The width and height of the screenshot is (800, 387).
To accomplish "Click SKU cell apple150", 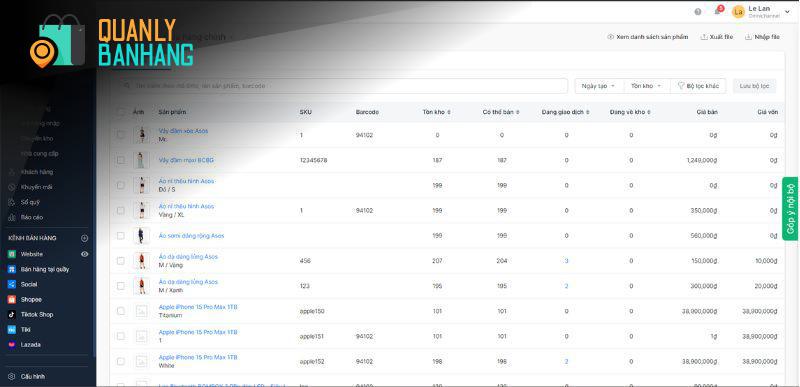I will coord(312,311).
